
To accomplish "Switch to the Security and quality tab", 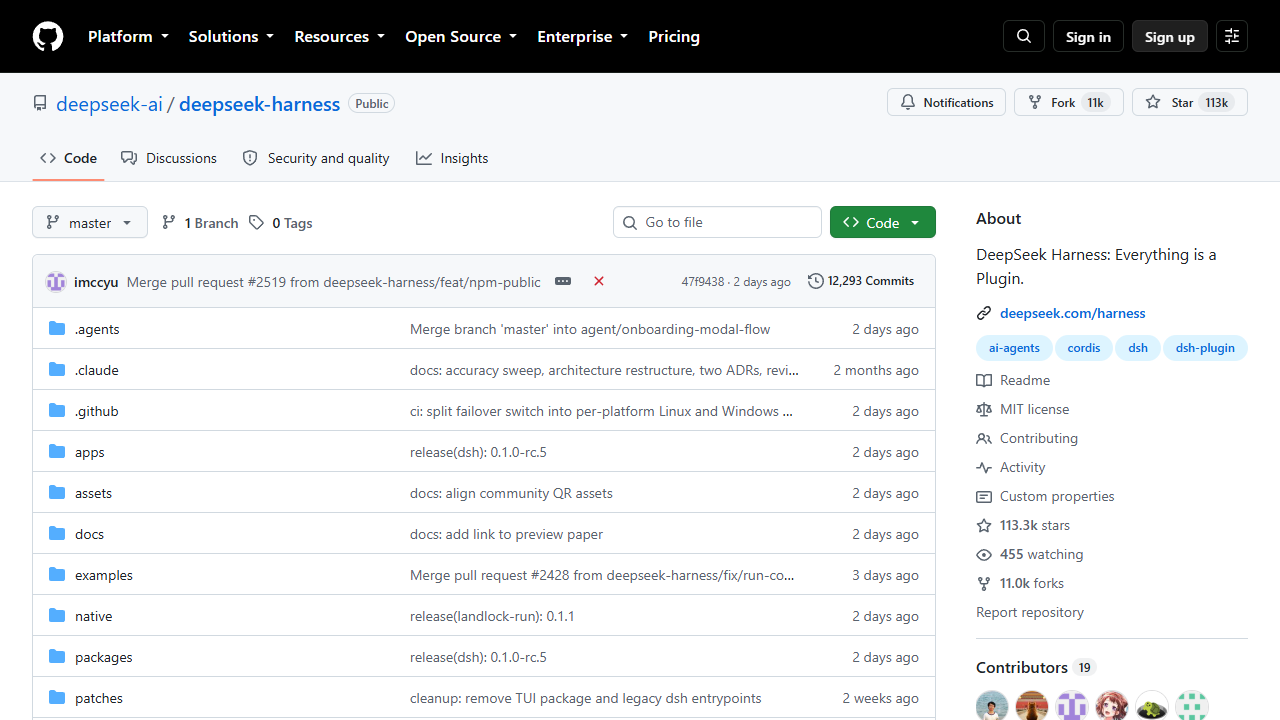I will click(x=315, y=158).
